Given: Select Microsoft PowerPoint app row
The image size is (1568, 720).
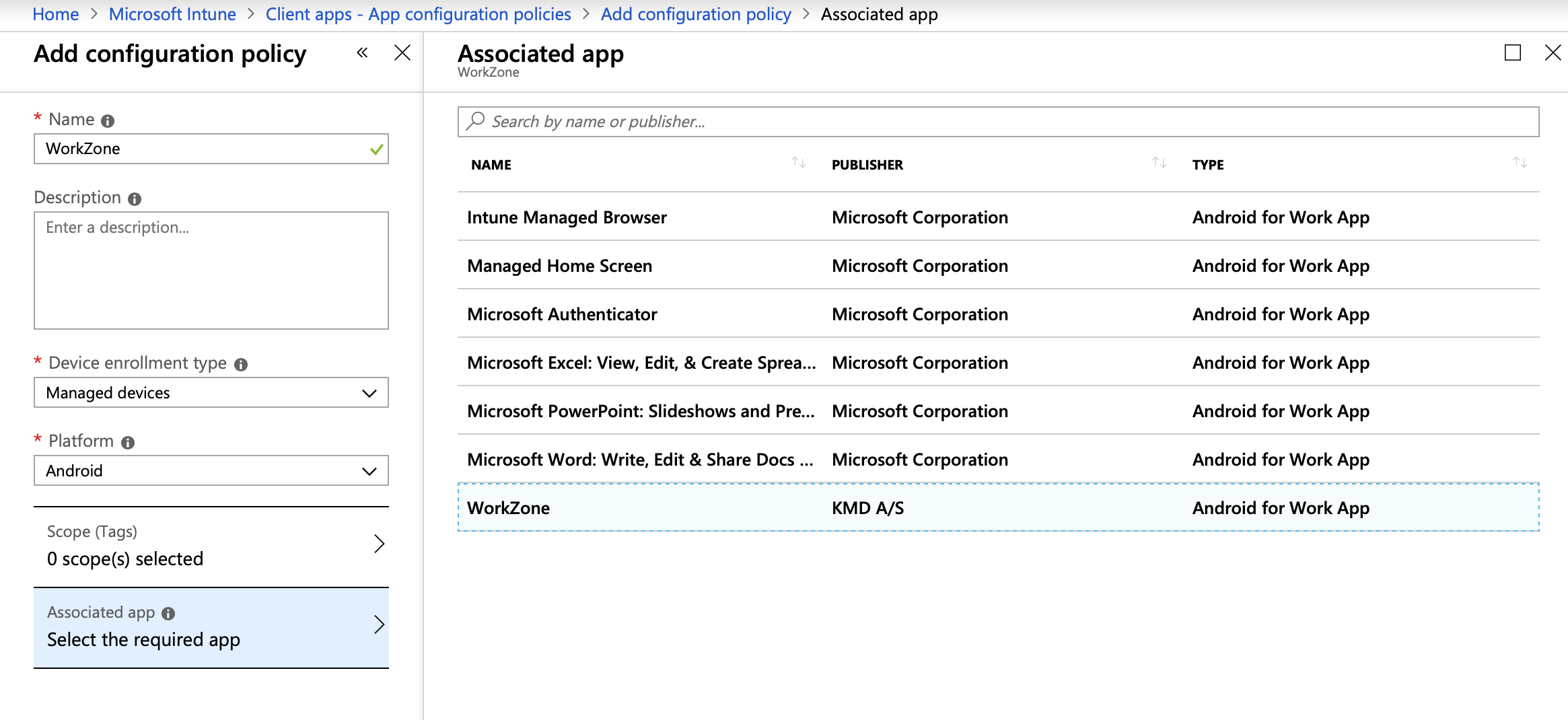Looking at the screenshot, I should tap(999, 410).
